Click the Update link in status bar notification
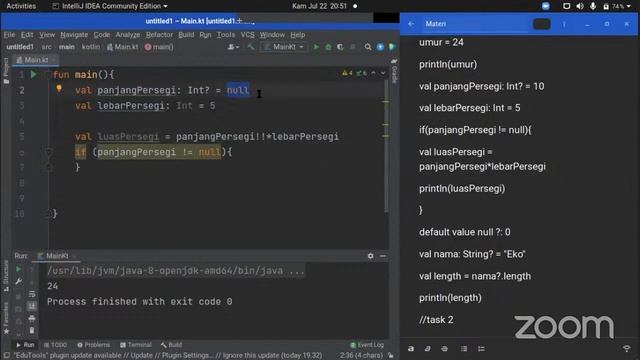The width and height of the screenshot is (640, 360). pyautogui.click(x=141, y=356)
